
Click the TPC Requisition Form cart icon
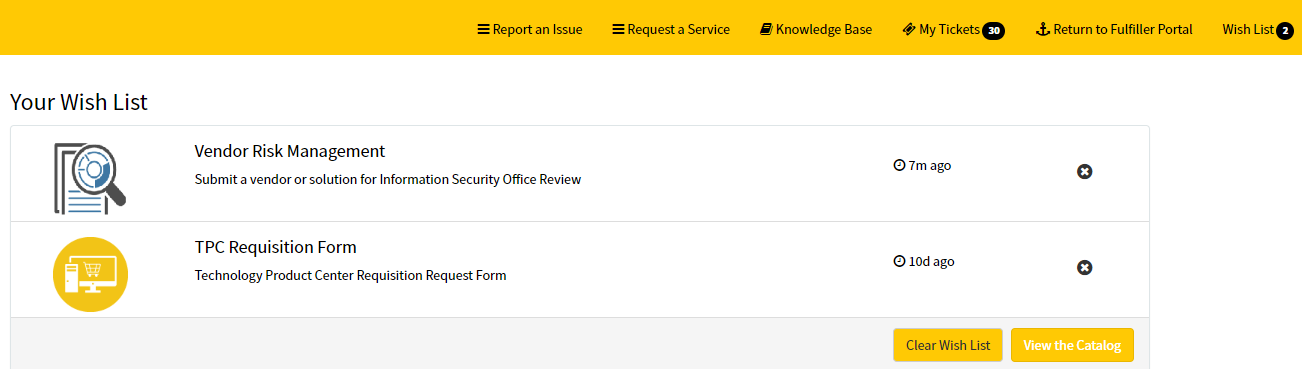click(x=90, y=273)
